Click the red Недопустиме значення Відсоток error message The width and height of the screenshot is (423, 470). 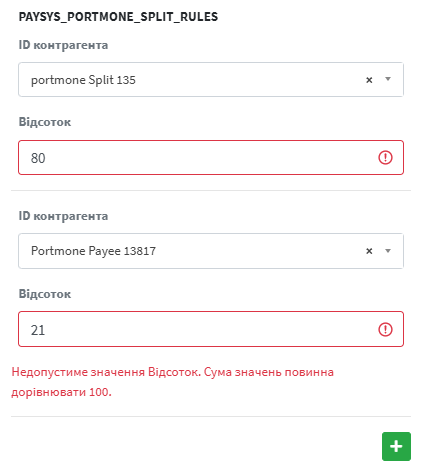(x=173, y=382)
